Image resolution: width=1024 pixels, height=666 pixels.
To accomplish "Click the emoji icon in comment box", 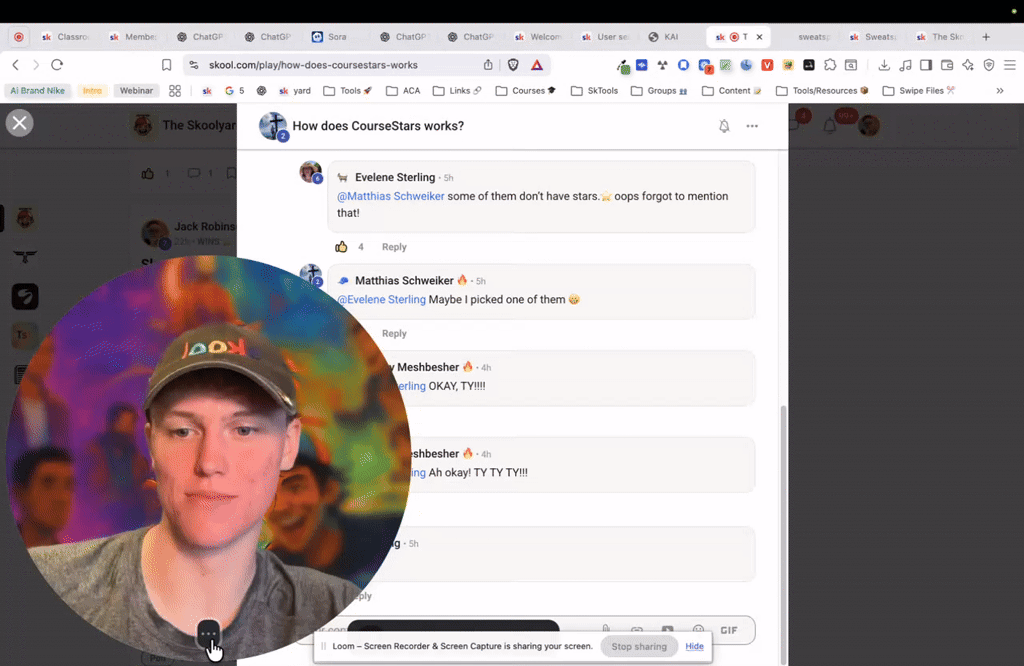I will 698,629.
